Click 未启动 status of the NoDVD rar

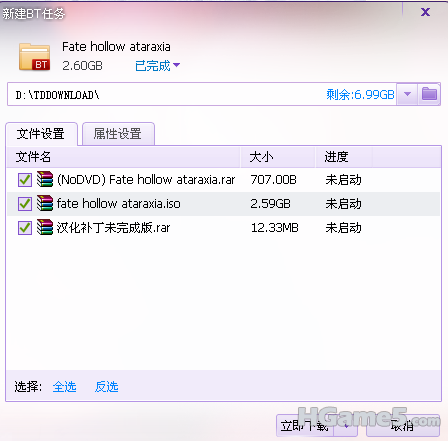344,180
